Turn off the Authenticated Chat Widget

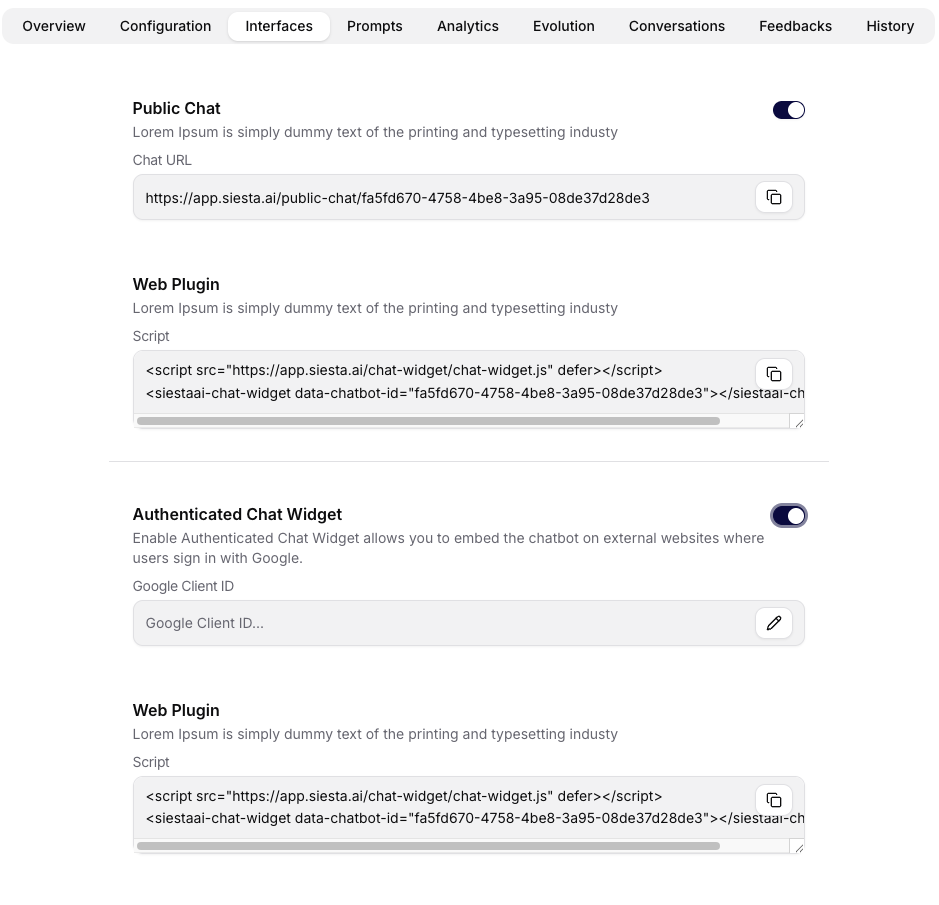coord(789,515)
